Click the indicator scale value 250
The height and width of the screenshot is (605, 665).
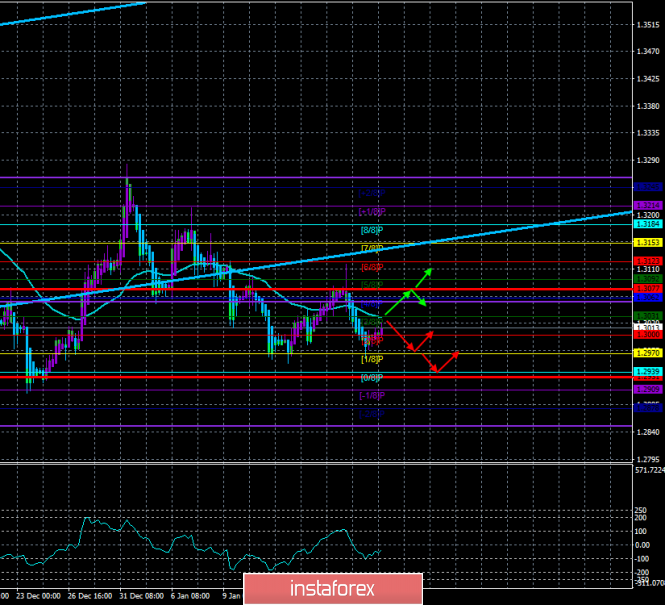[641, 510]
